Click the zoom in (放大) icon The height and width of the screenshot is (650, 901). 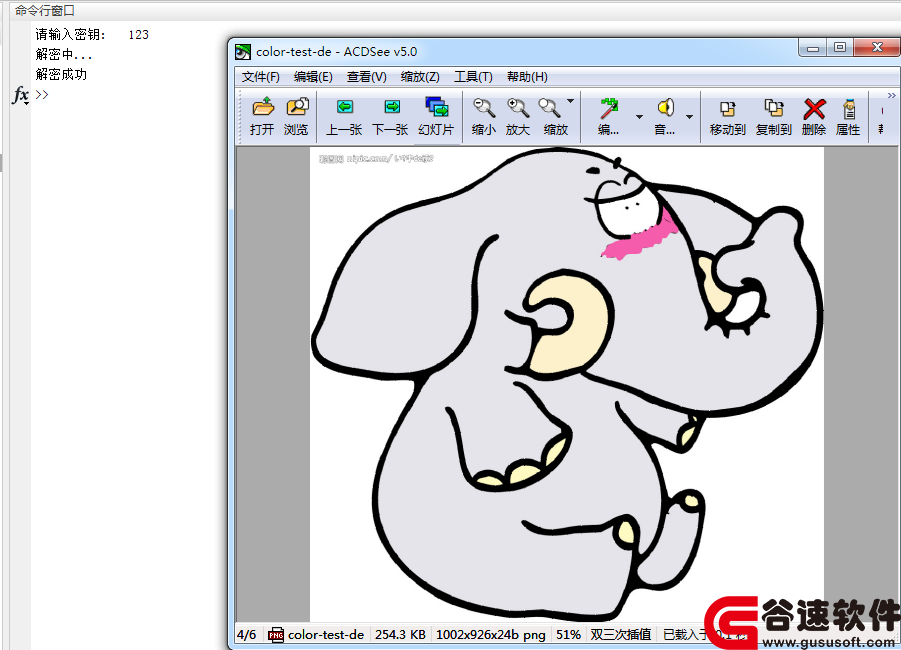pos(518,107)
